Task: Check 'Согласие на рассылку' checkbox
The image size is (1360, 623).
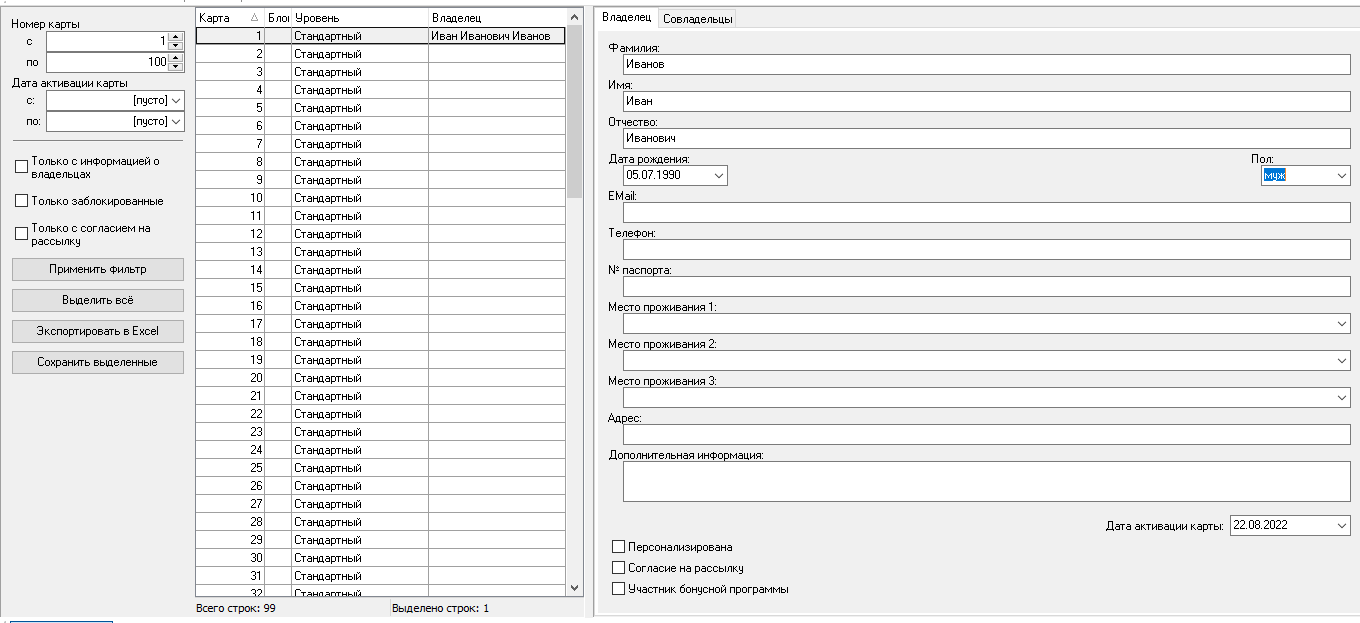Action: click(618, 568)
